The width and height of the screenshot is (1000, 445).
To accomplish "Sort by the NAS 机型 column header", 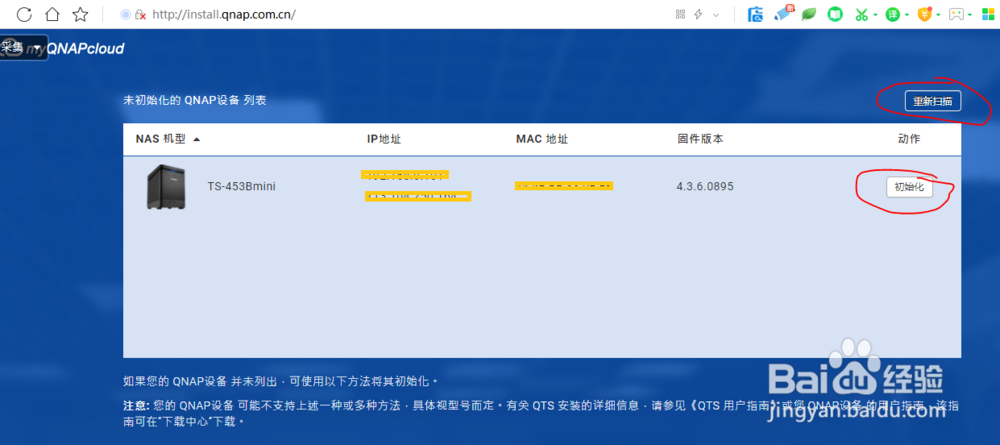I will pyautogui.click(x=168, y=139).
